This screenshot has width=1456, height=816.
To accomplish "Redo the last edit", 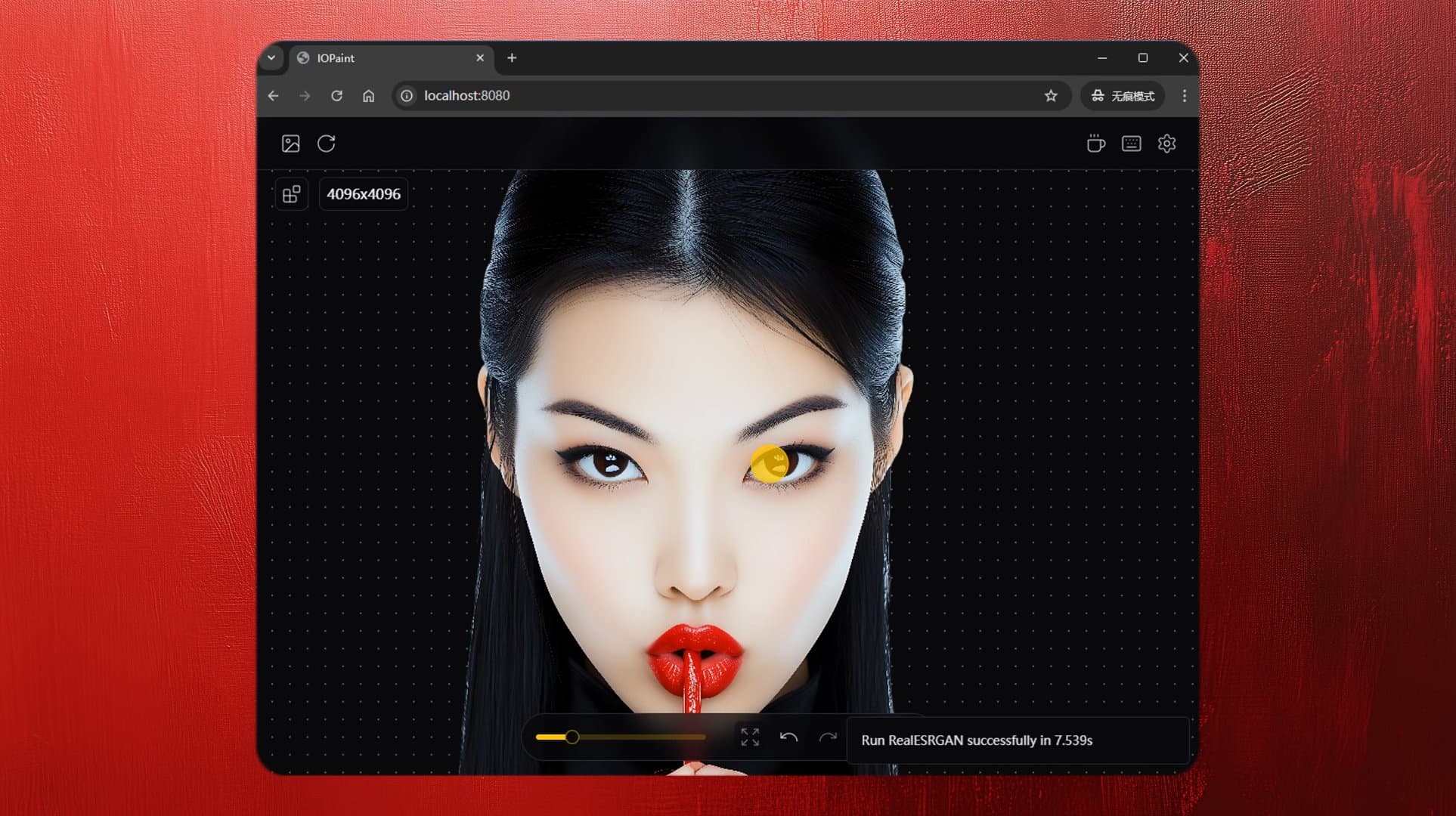I will pyautogui.click(x=828, y=737).
